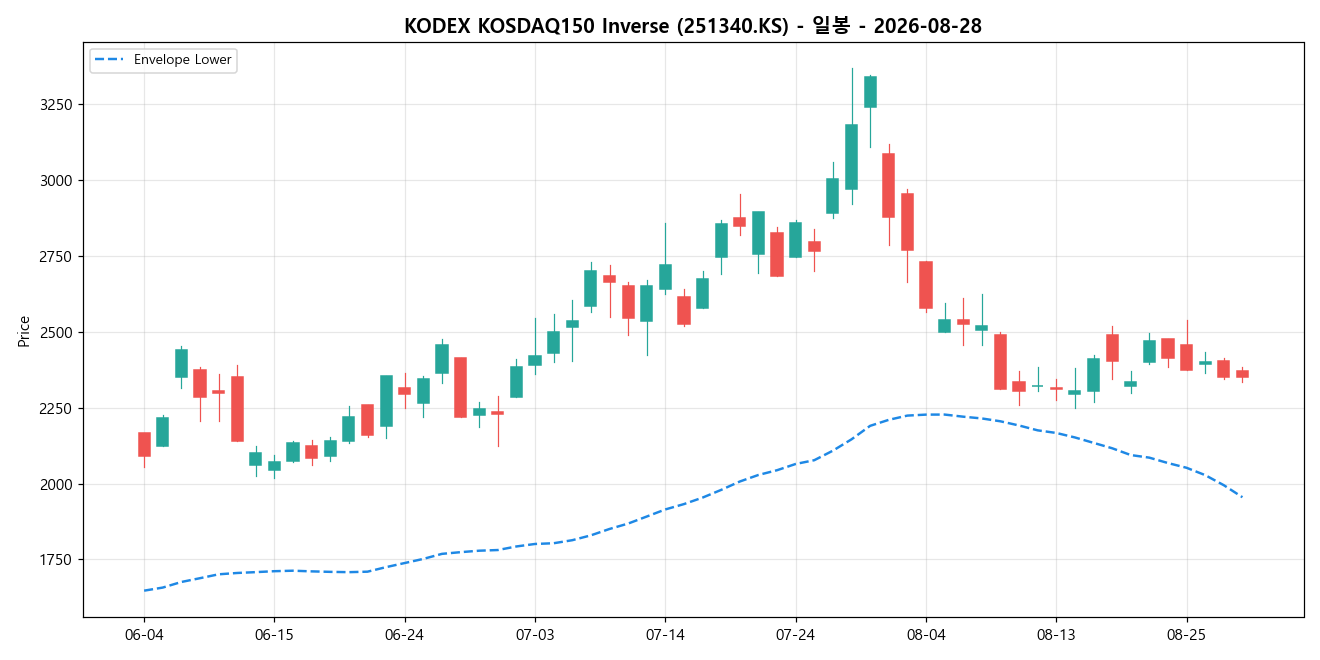Image resolution: width=1320 pixels, height=660 pixels.
Task: Click the 06-04 date label
Action: tap(144, 635)
